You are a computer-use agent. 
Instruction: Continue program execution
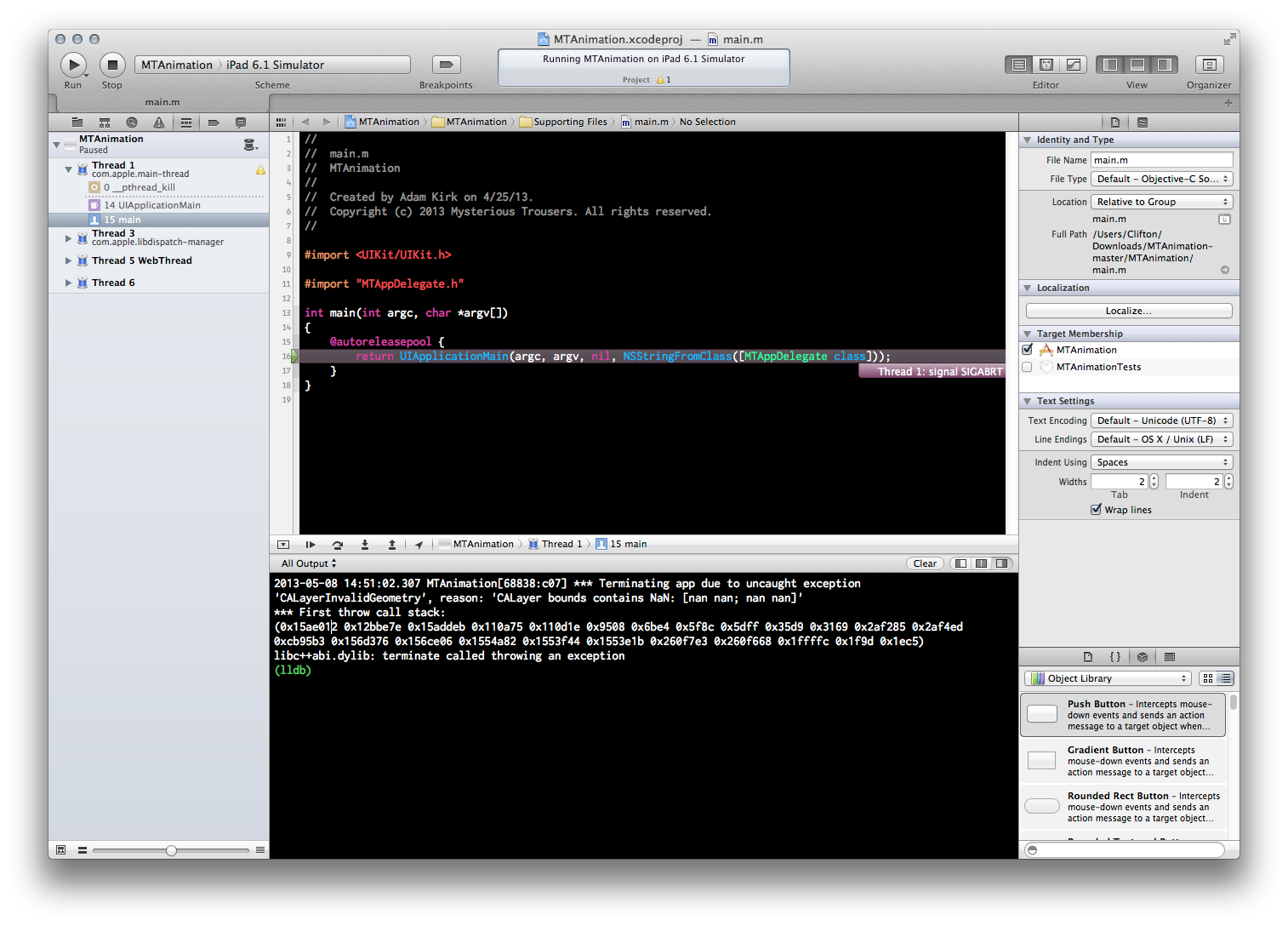(x=311, y=545)
